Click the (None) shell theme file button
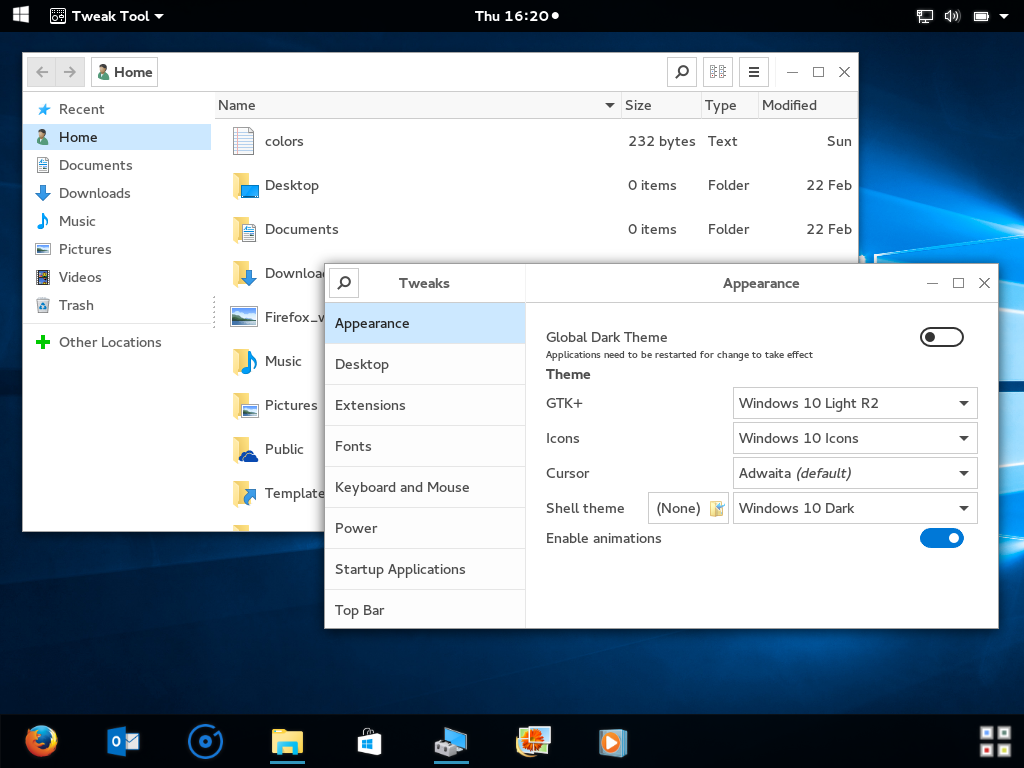This screenshot has width=1024, height=768. click(688, 508)
